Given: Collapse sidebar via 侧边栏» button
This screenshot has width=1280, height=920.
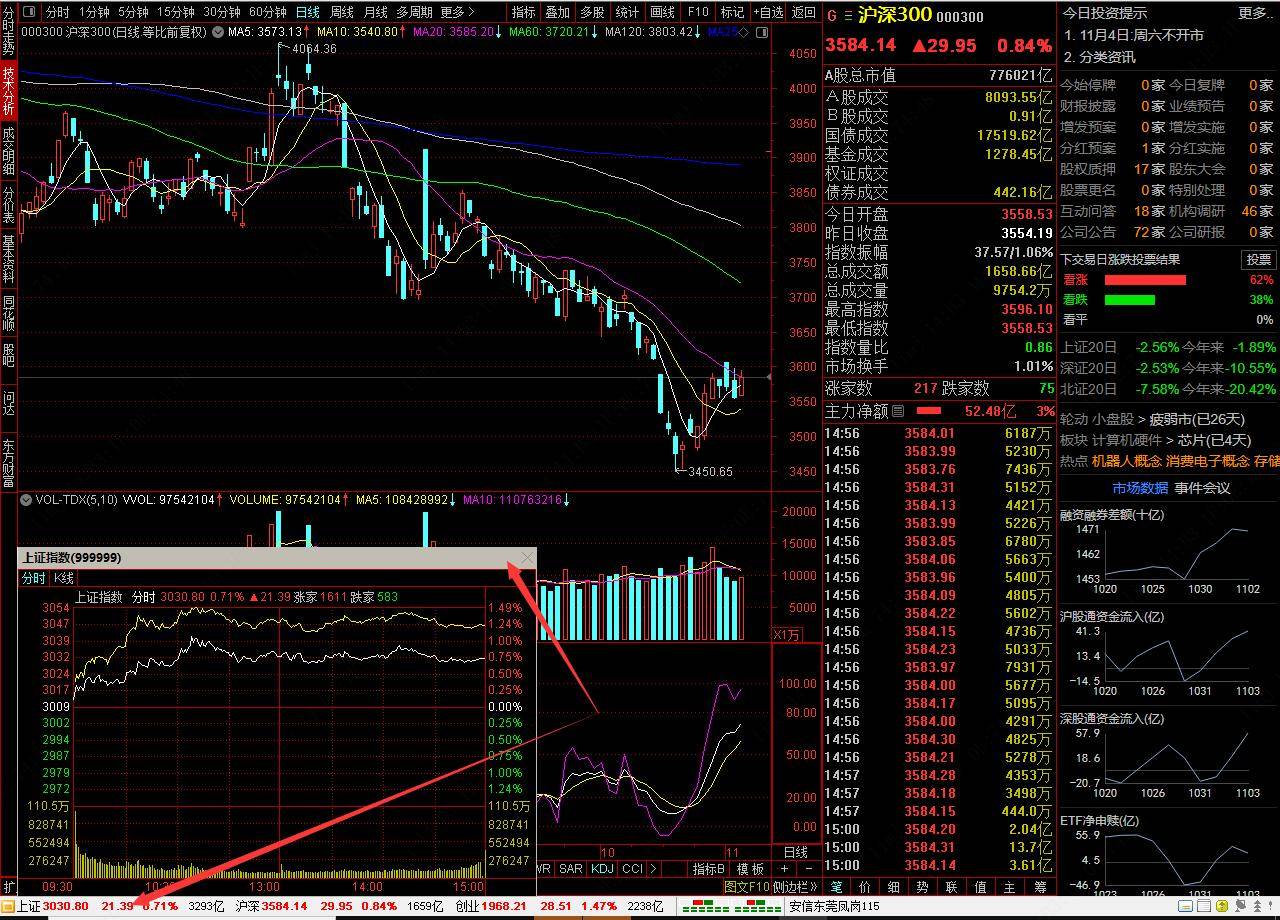Looking at the screenshot, I should pyautogui.click(x=796, y=886).
